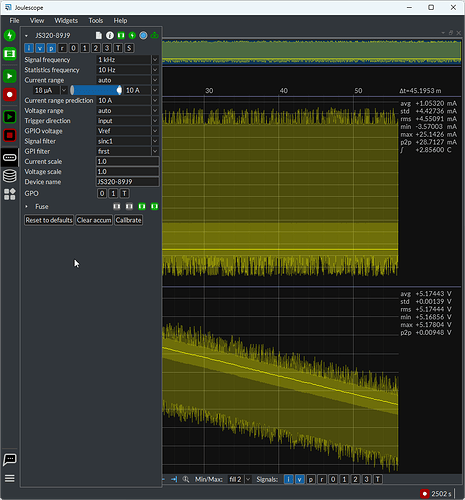
Task: Click the Calibrate button
Action: point(128,220)
